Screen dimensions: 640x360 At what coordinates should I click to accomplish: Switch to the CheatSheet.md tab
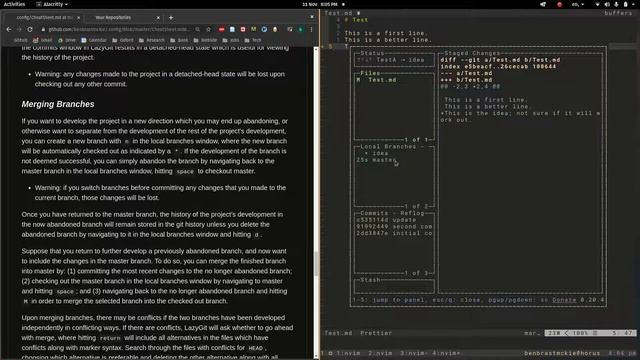coord(44,18)
